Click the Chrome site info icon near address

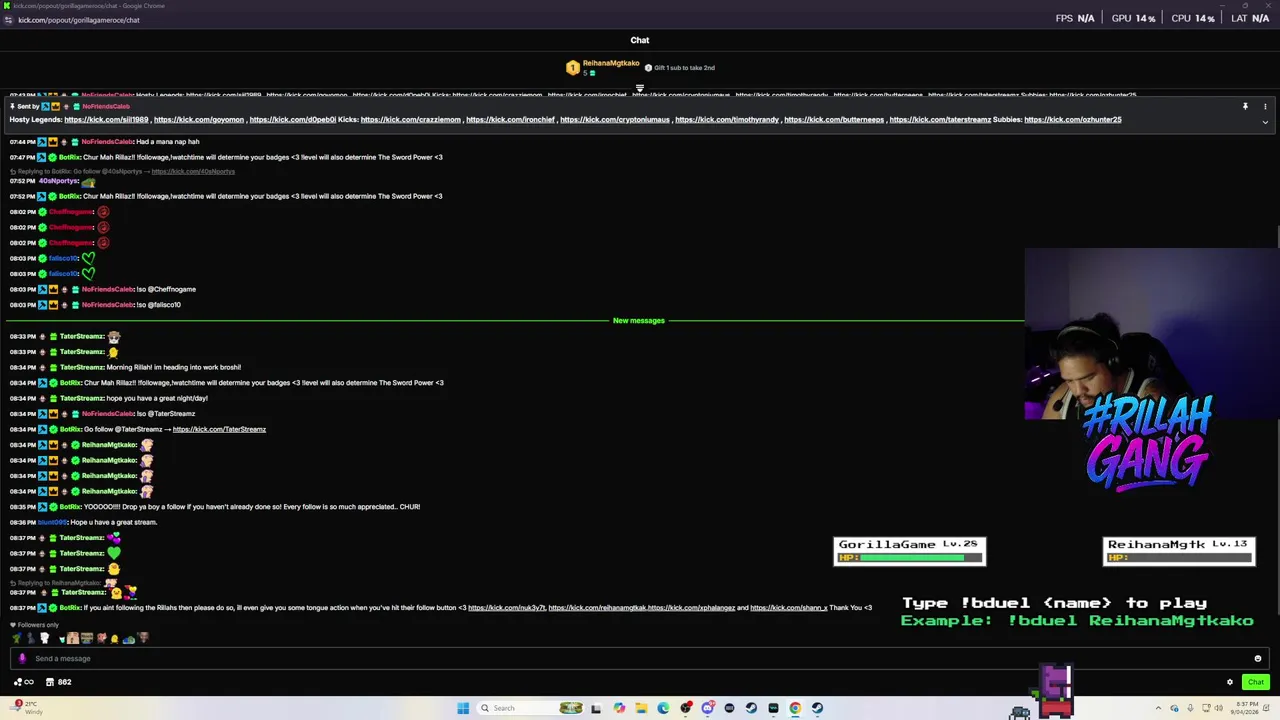coord(9,20)
